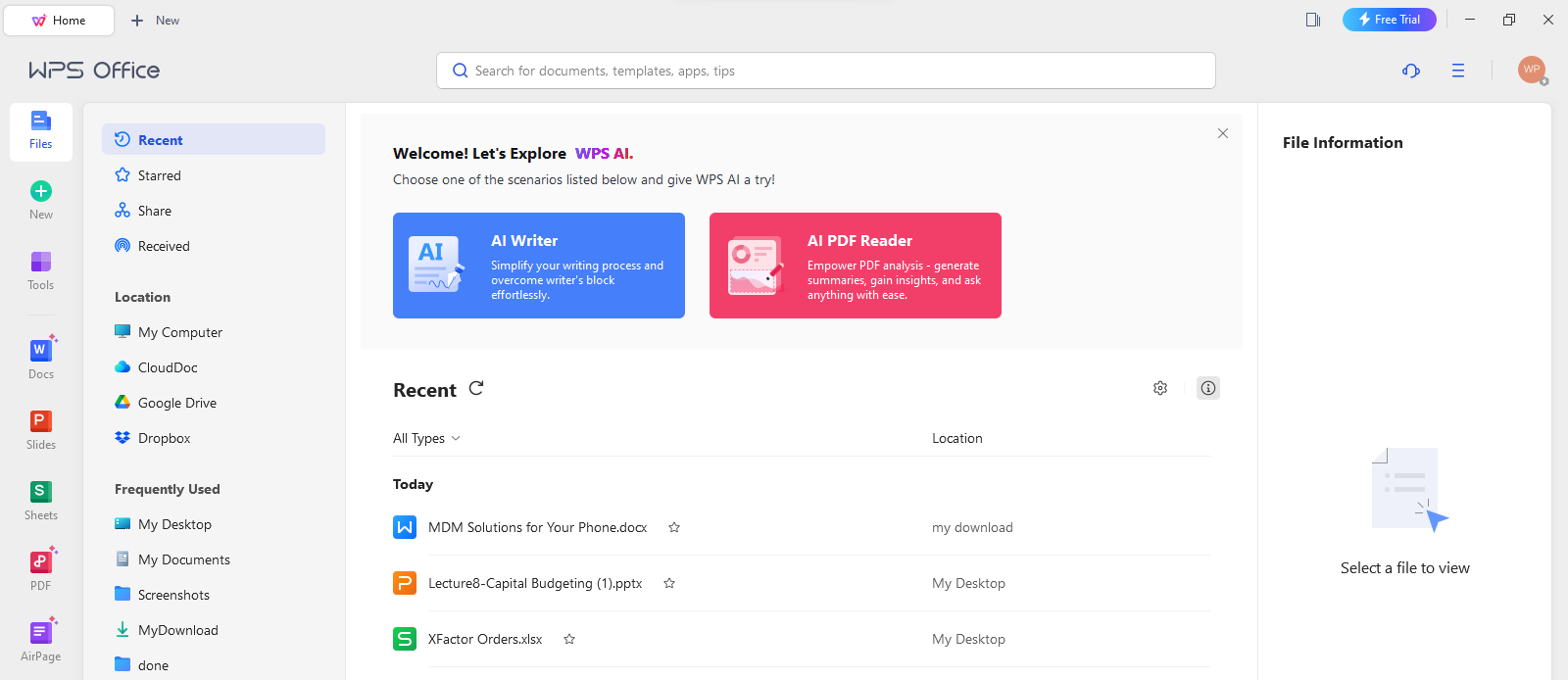Open Google Drive location
The height and width of the screenshot is (680, 1568).
pyautogui.click(x=214, y=403)
